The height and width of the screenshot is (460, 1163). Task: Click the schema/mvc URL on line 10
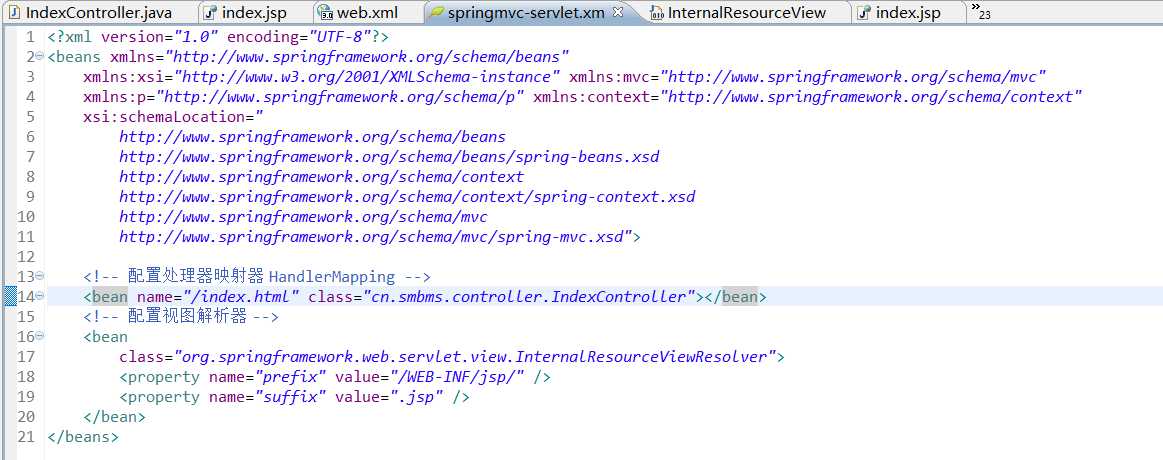tap(303, 217)
